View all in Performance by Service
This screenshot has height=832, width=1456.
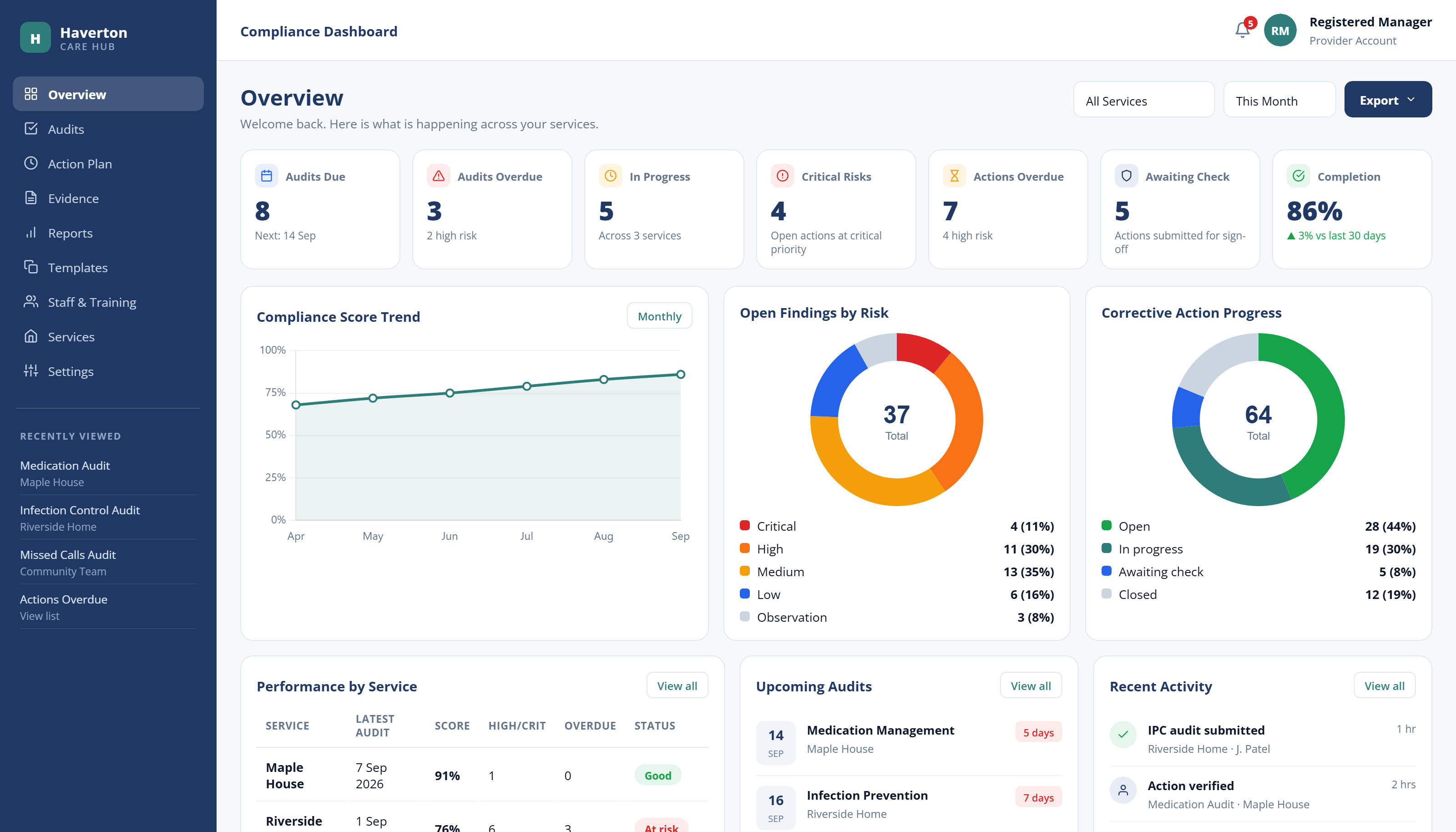pyautogui.click(x=677, y=686)
